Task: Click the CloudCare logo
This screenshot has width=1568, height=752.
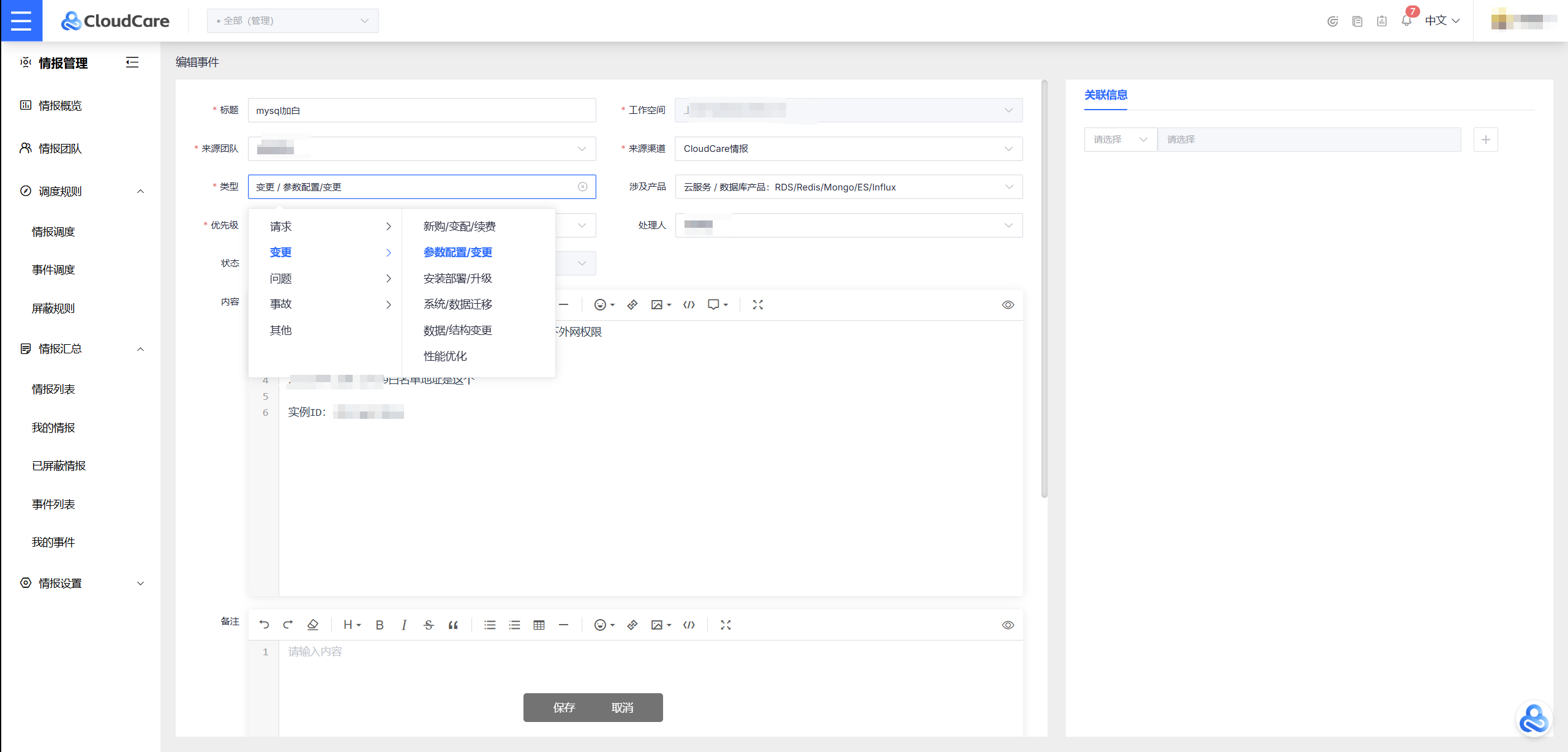Action: [115, 21]
